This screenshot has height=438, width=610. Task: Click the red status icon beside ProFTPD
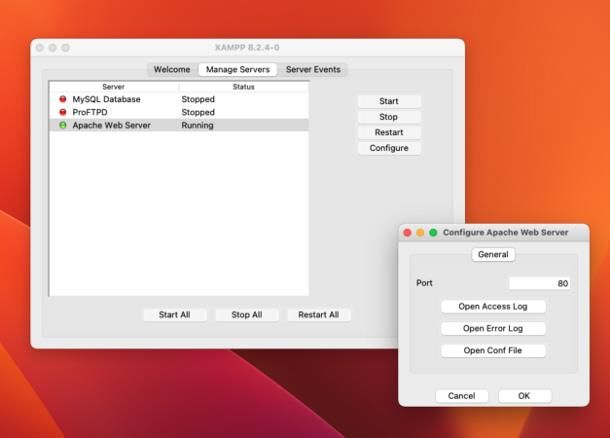coord(63,112)
